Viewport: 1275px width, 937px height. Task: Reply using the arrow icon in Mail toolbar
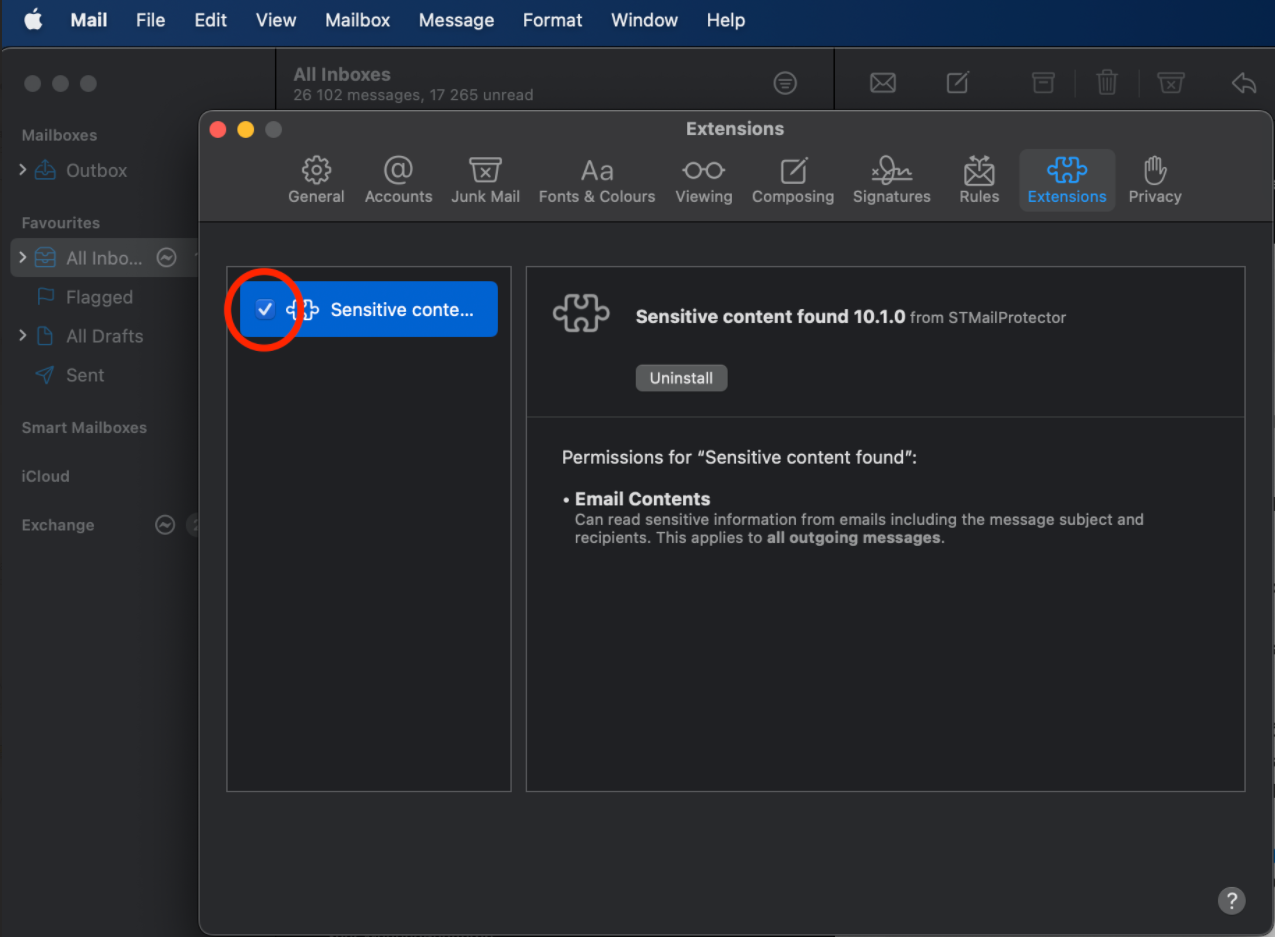[1244, 83]
